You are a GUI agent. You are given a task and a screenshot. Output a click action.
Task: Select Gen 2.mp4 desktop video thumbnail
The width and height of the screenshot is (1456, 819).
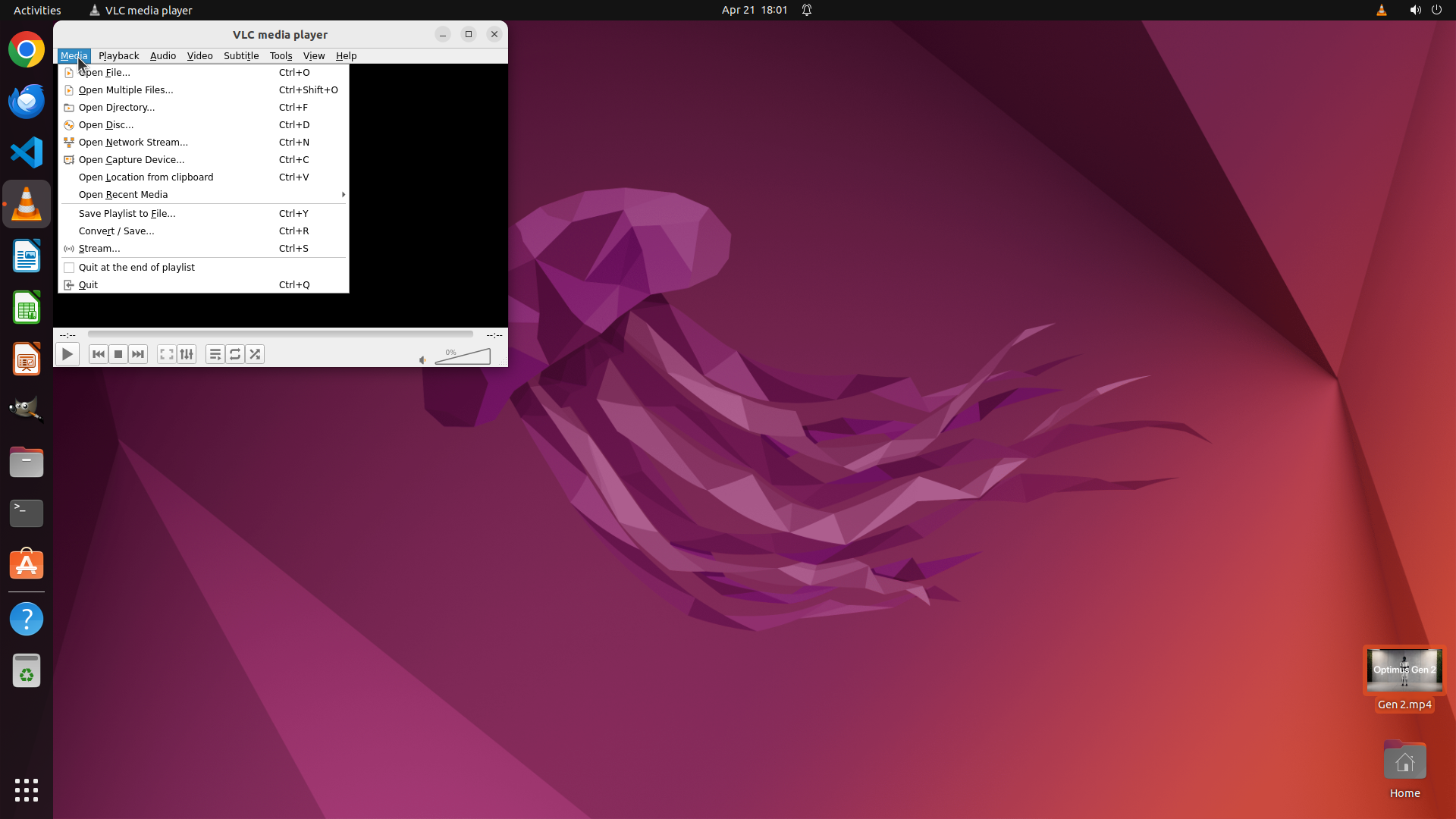(1404, 670)
